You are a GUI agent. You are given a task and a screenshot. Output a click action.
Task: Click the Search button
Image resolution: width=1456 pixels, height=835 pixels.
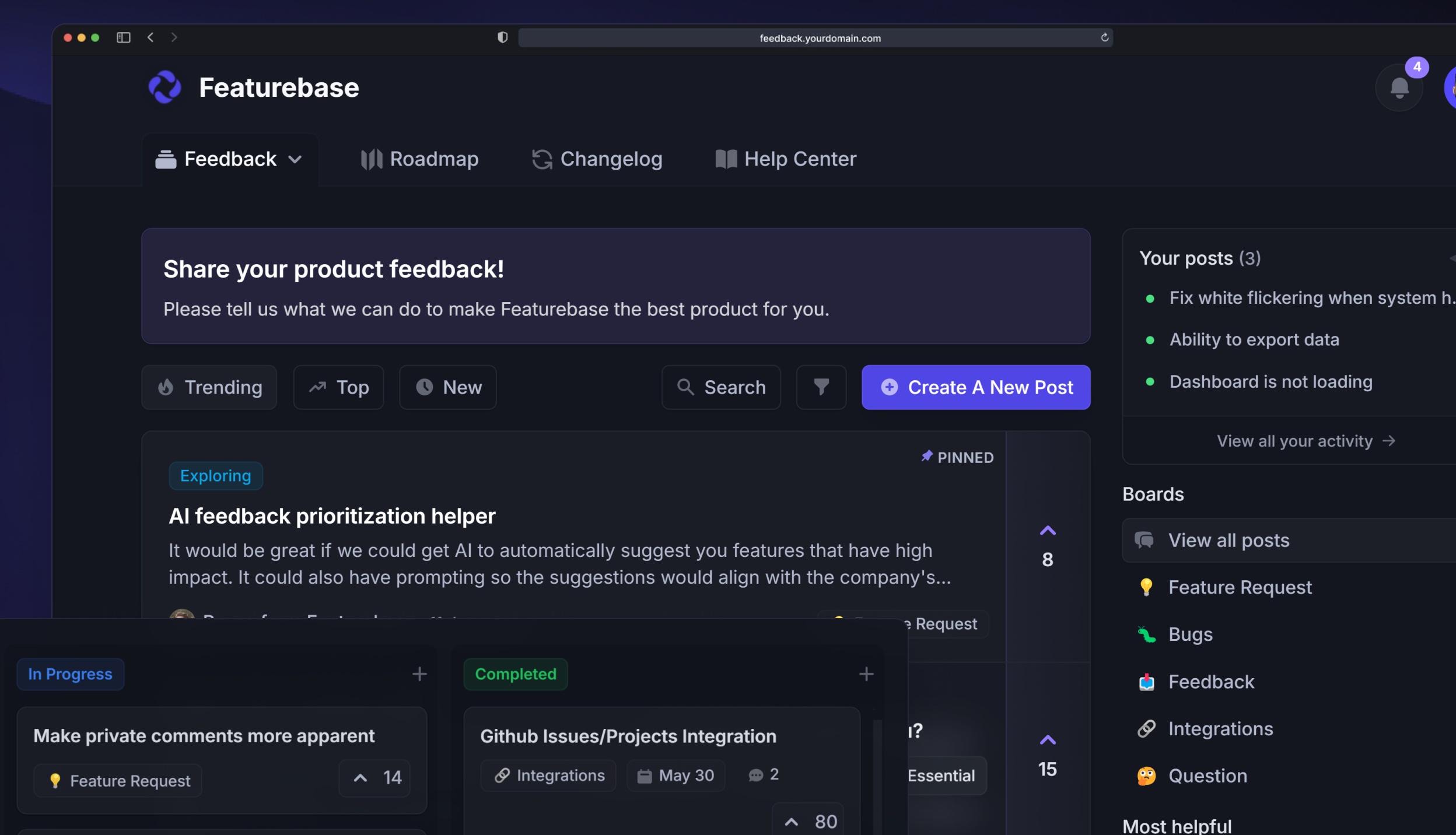[x=721, y=387]
